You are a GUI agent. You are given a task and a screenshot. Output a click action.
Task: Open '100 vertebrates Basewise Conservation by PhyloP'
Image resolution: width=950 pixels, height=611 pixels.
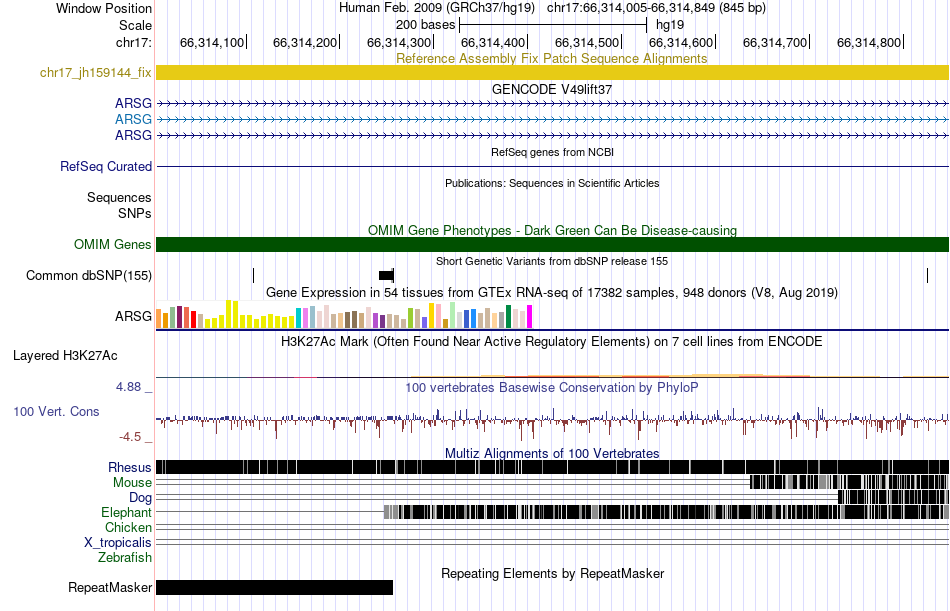tap(552, 387)
